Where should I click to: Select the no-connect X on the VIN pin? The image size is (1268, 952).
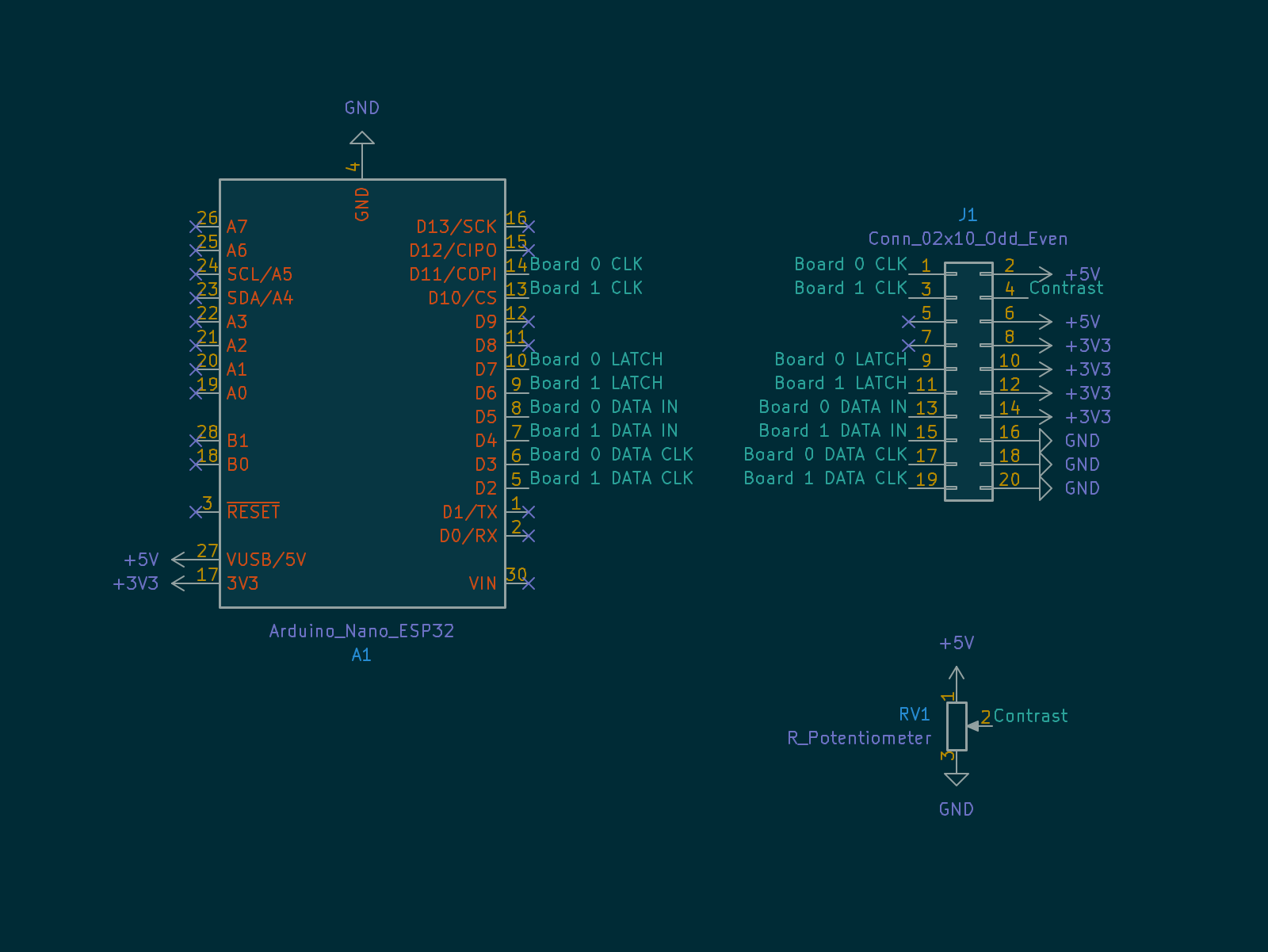point(529,583)
